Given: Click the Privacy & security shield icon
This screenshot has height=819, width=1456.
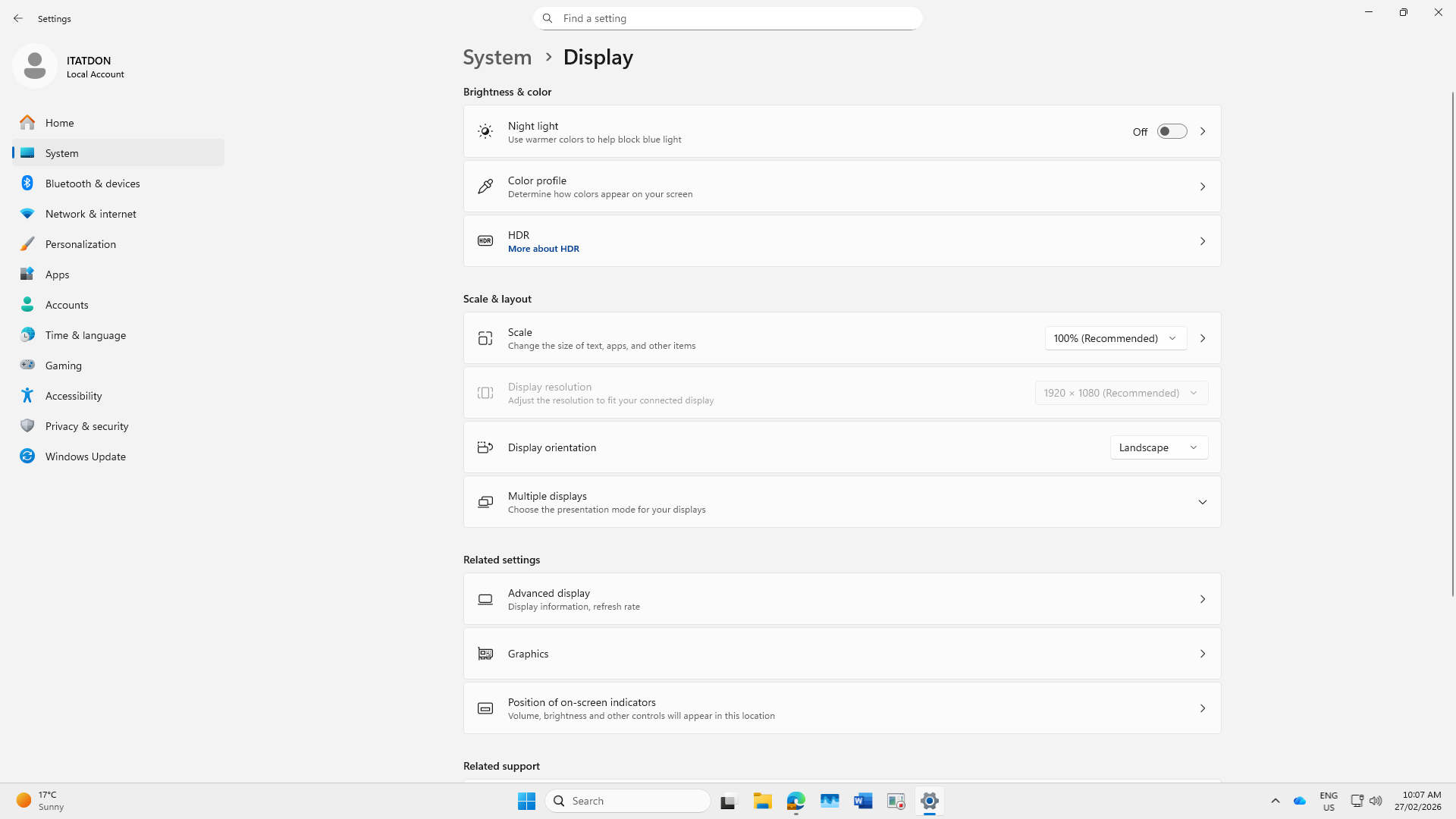Looking at the screenshot, I should click(27, 425).
